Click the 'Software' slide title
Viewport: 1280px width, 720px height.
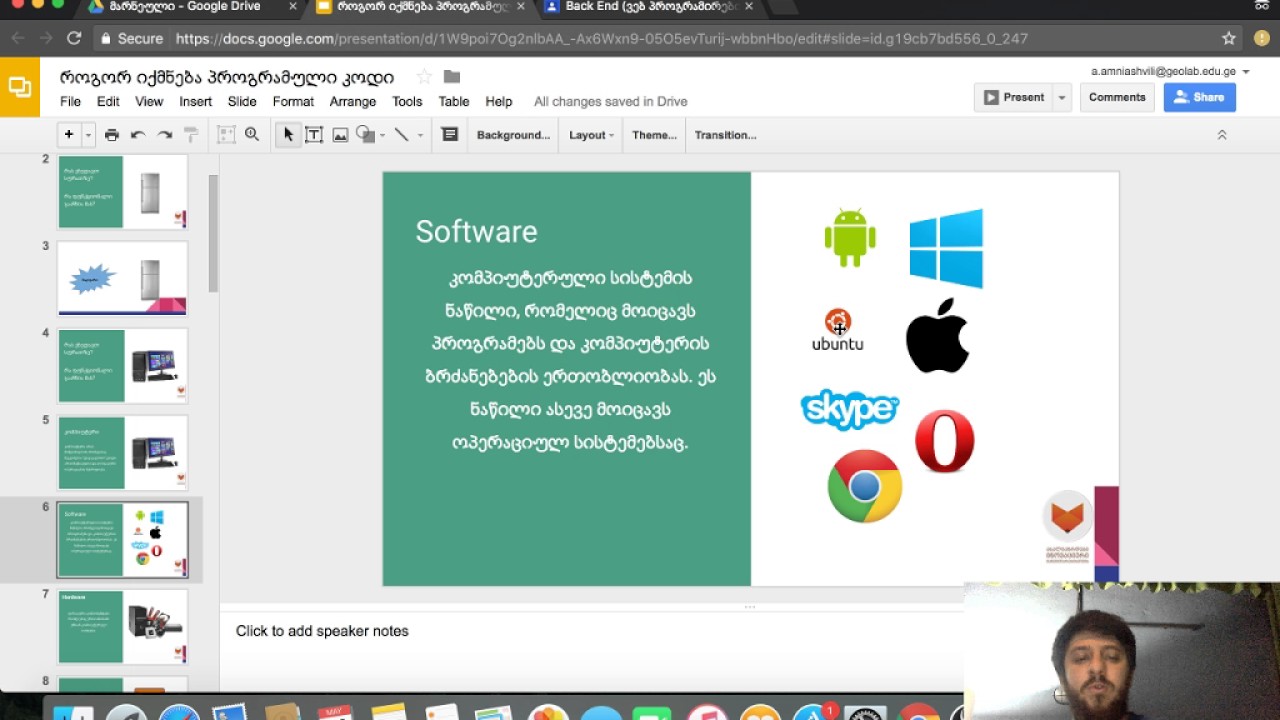pyautogui.click(x=476, y=231)
